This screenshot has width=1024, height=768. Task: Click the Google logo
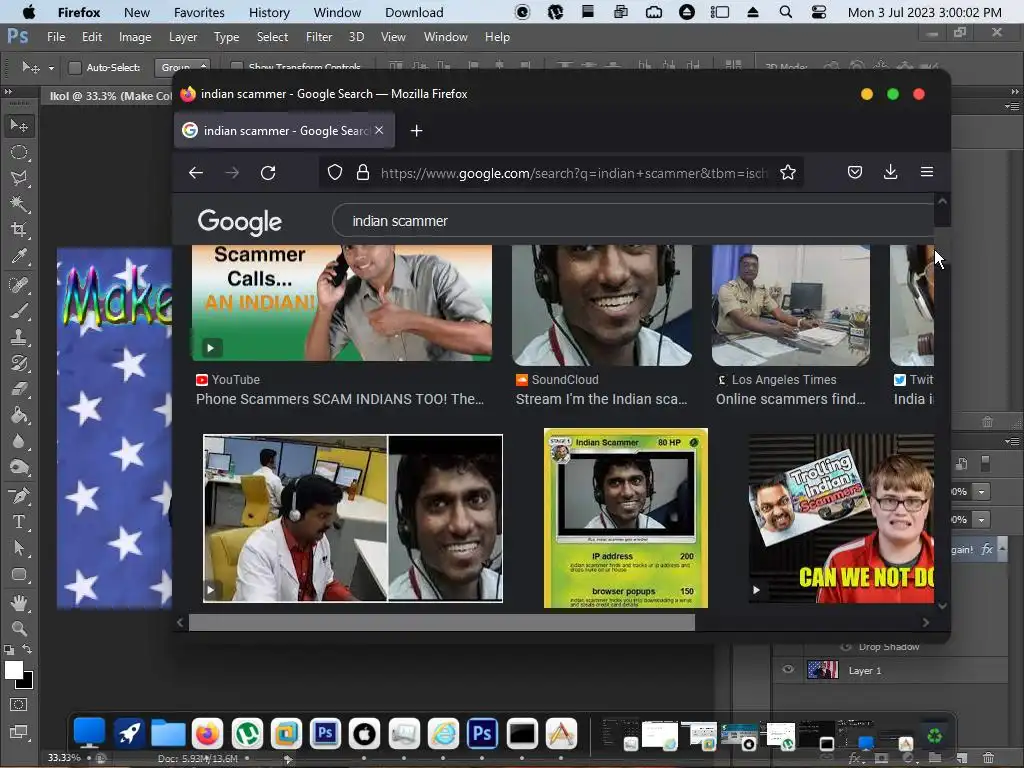(240, 221)
